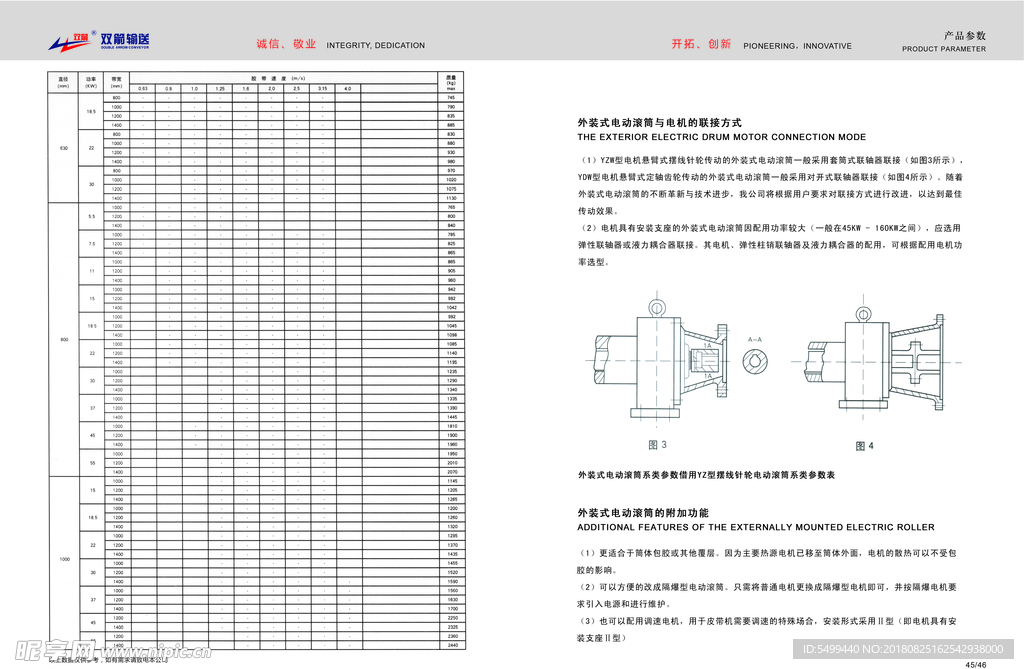Click the heading 外装式电动滚筒的附加功能

(643, 513)
